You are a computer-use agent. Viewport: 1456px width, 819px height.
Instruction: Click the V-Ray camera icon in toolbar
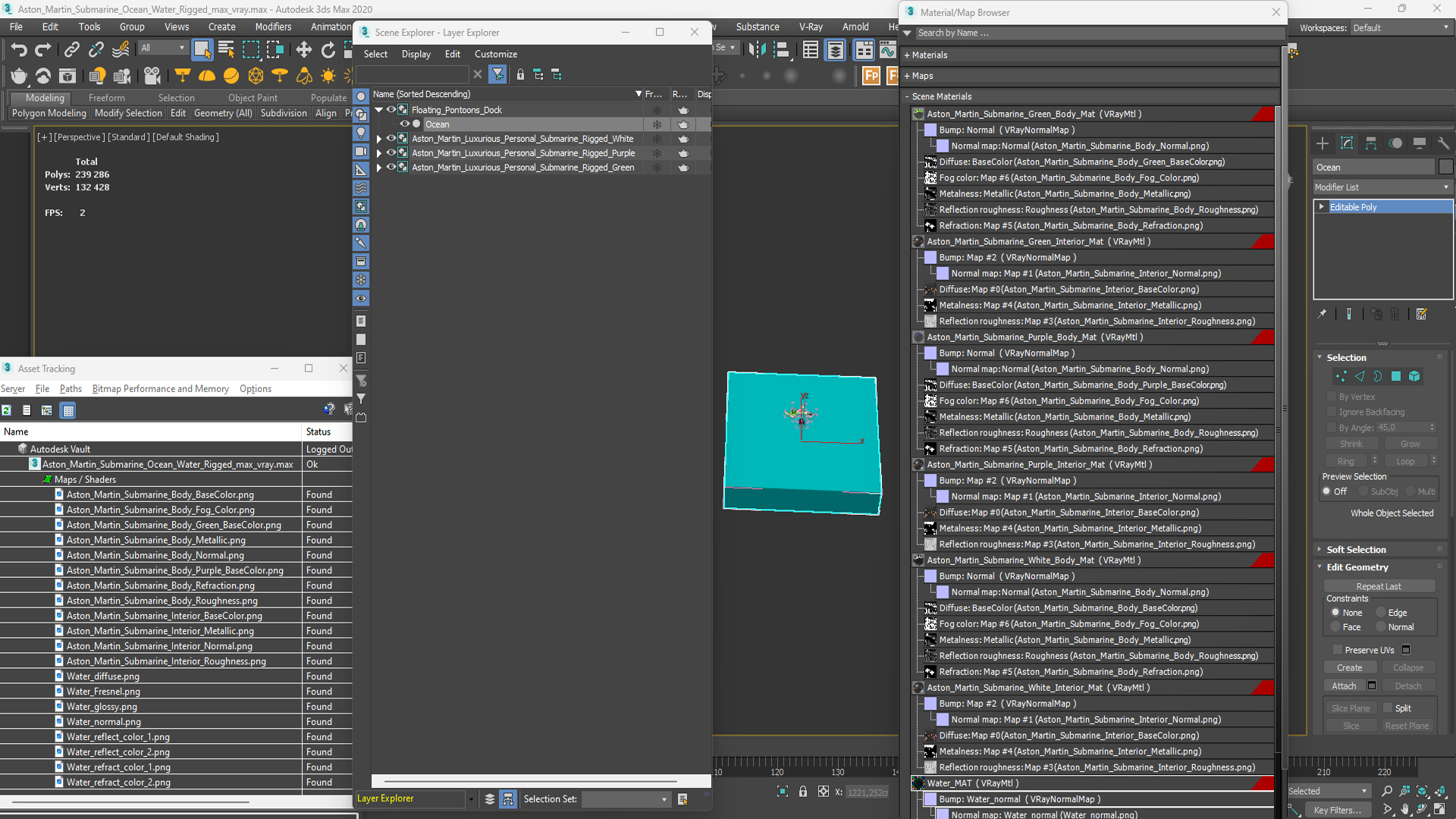point(152,76)
